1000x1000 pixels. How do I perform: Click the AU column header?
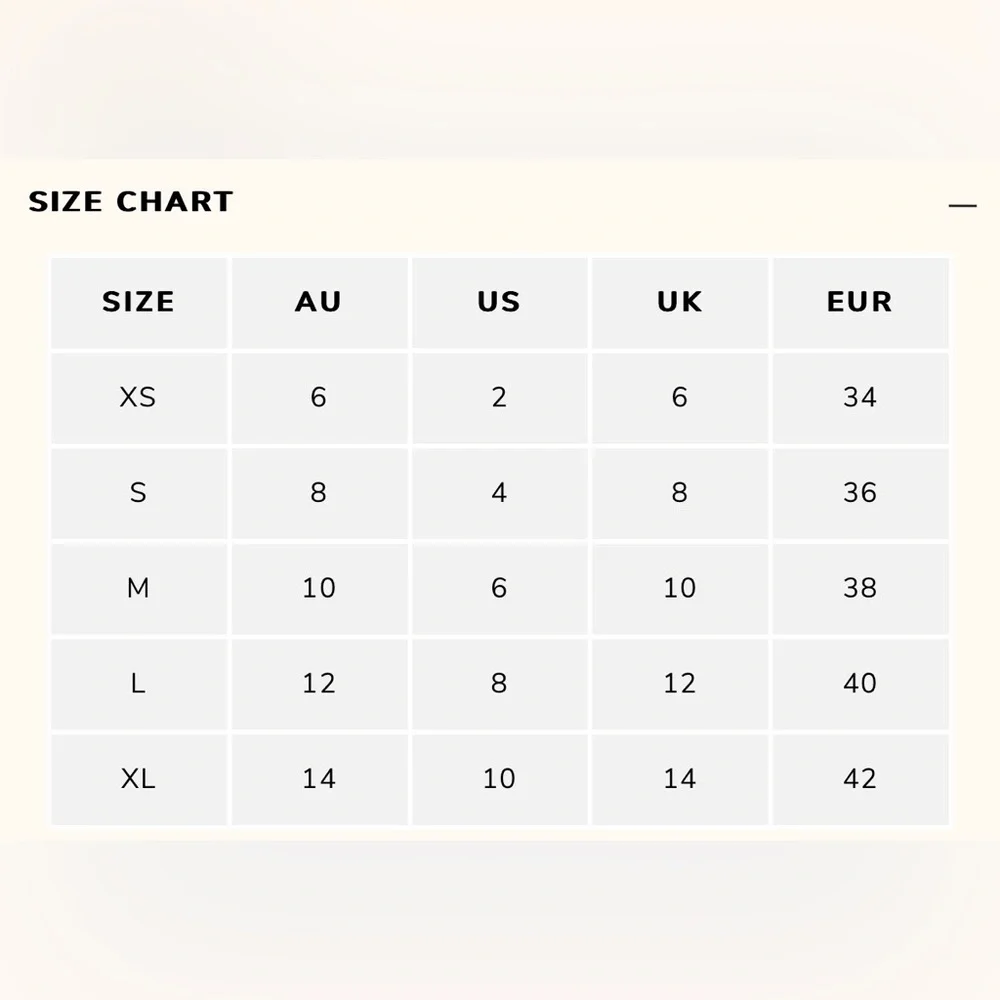click(x=318, y=301)
